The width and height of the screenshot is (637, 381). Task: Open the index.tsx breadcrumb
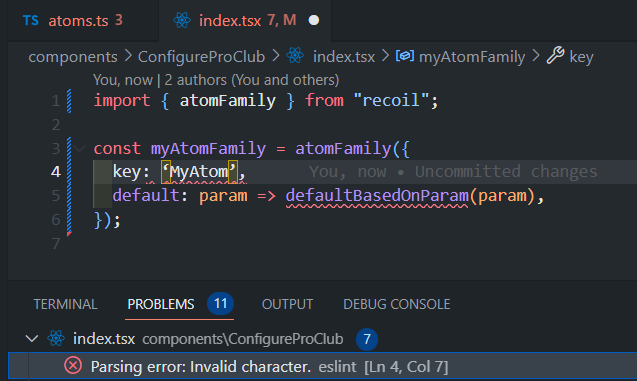coord(344,57)
